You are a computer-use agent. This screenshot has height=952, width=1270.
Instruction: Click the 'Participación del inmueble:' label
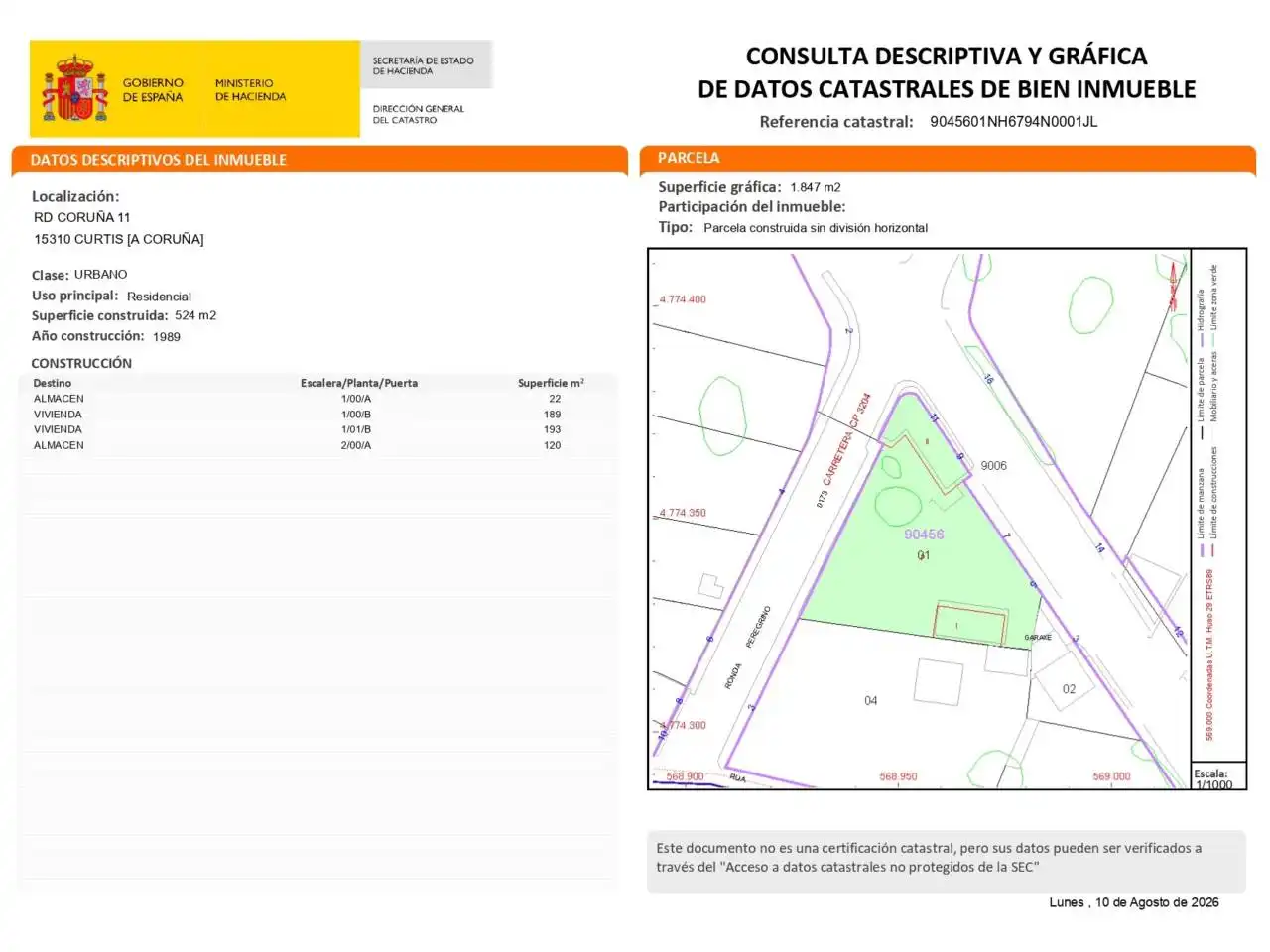[x=752, y=207]
